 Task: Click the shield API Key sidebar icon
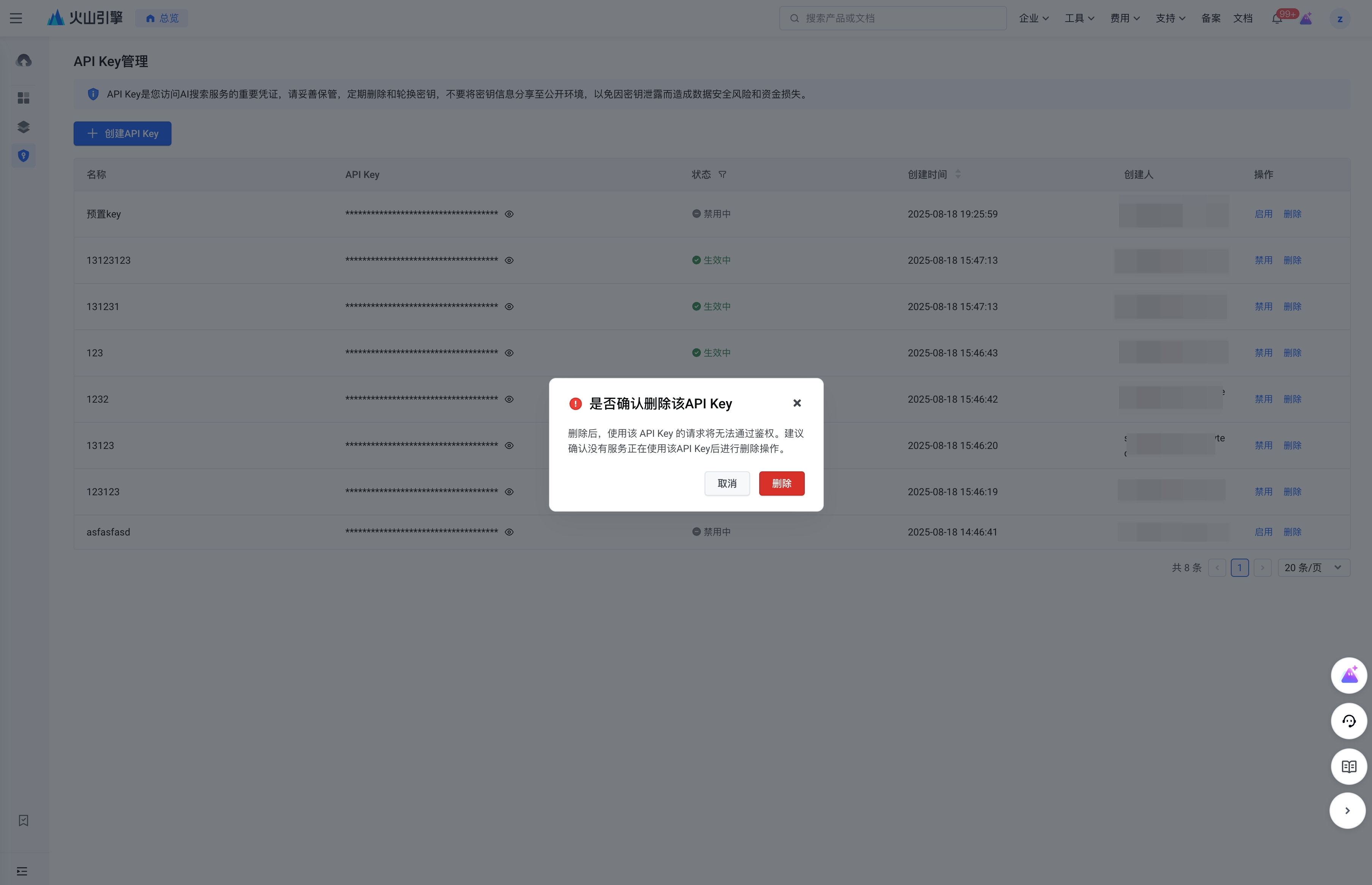(x=24, y=156)
